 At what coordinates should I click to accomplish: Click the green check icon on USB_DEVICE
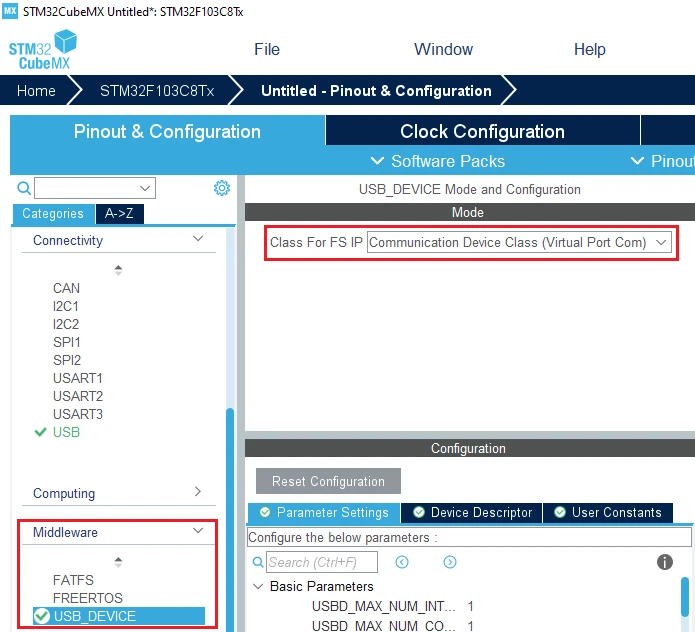pos(42,616)
